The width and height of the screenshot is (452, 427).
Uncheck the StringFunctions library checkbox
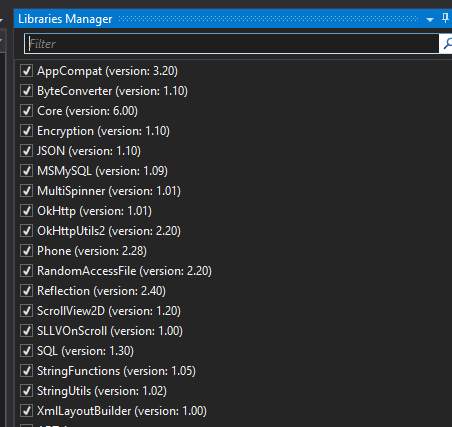pyautogui.click(x=26, y=371)
